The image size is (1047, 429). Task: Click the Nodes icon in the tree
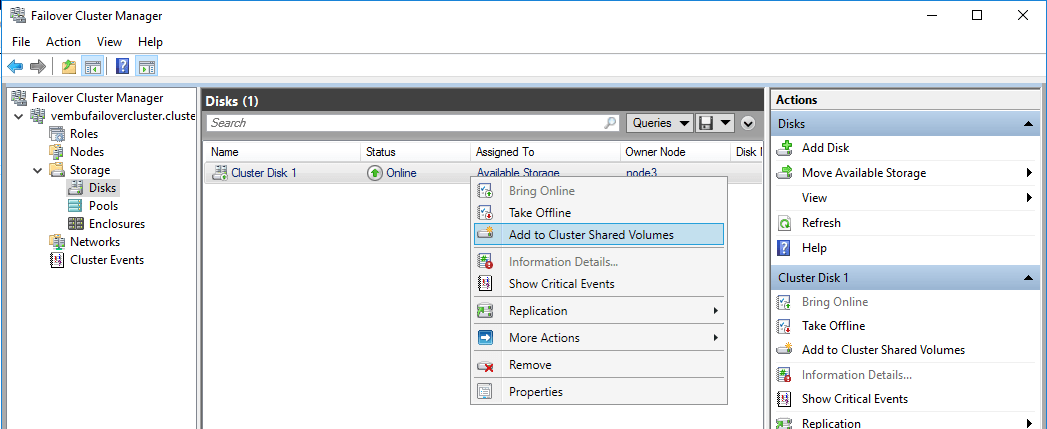(x=57, y=152)
